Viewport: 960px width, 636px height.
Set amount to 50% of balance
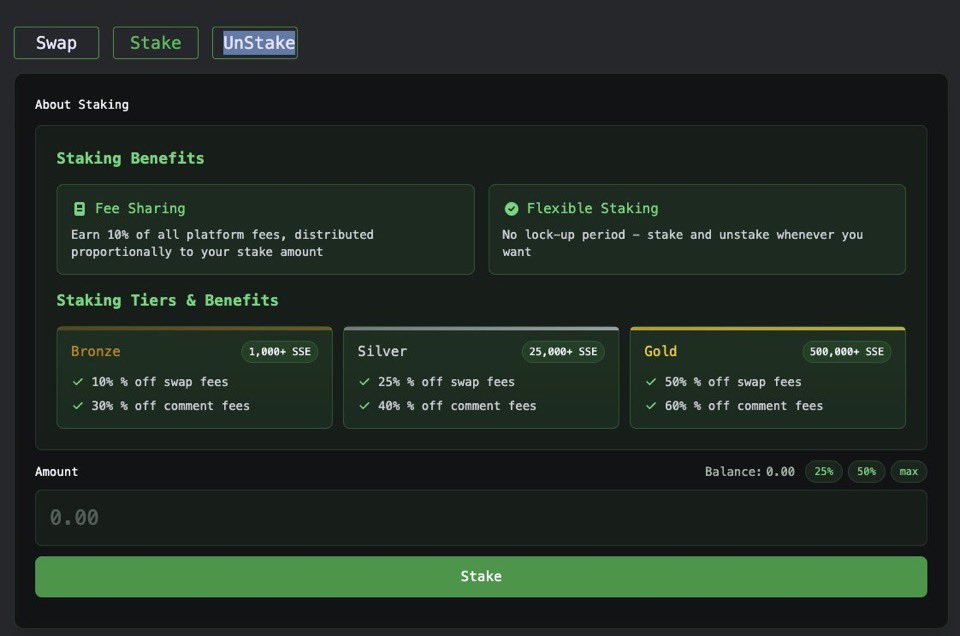click(x=866, y=471)
